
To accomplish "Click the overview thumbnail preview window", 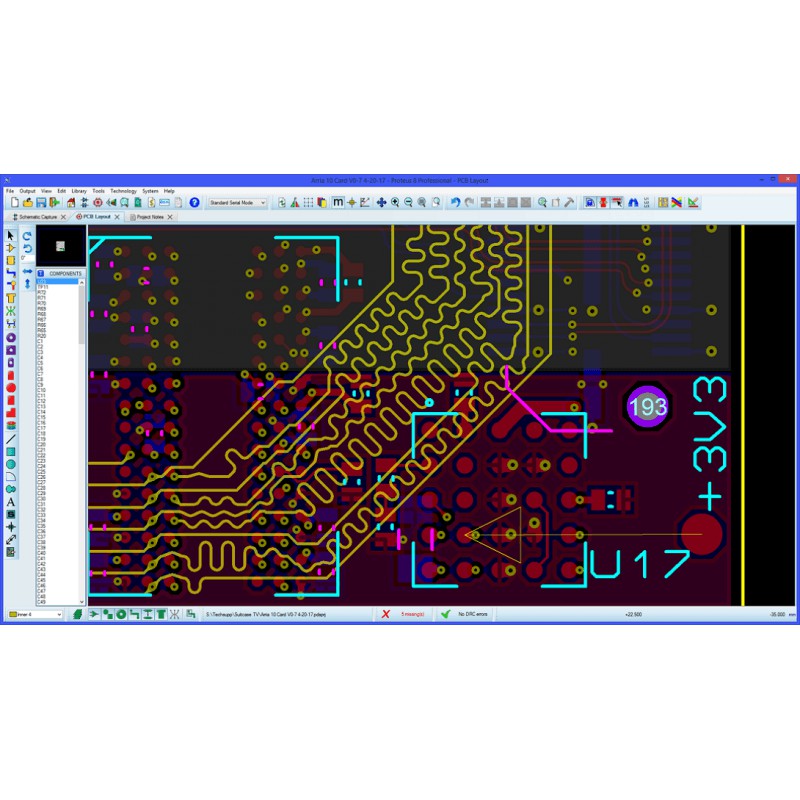I will pyautogui.click(x=61, y=246).
